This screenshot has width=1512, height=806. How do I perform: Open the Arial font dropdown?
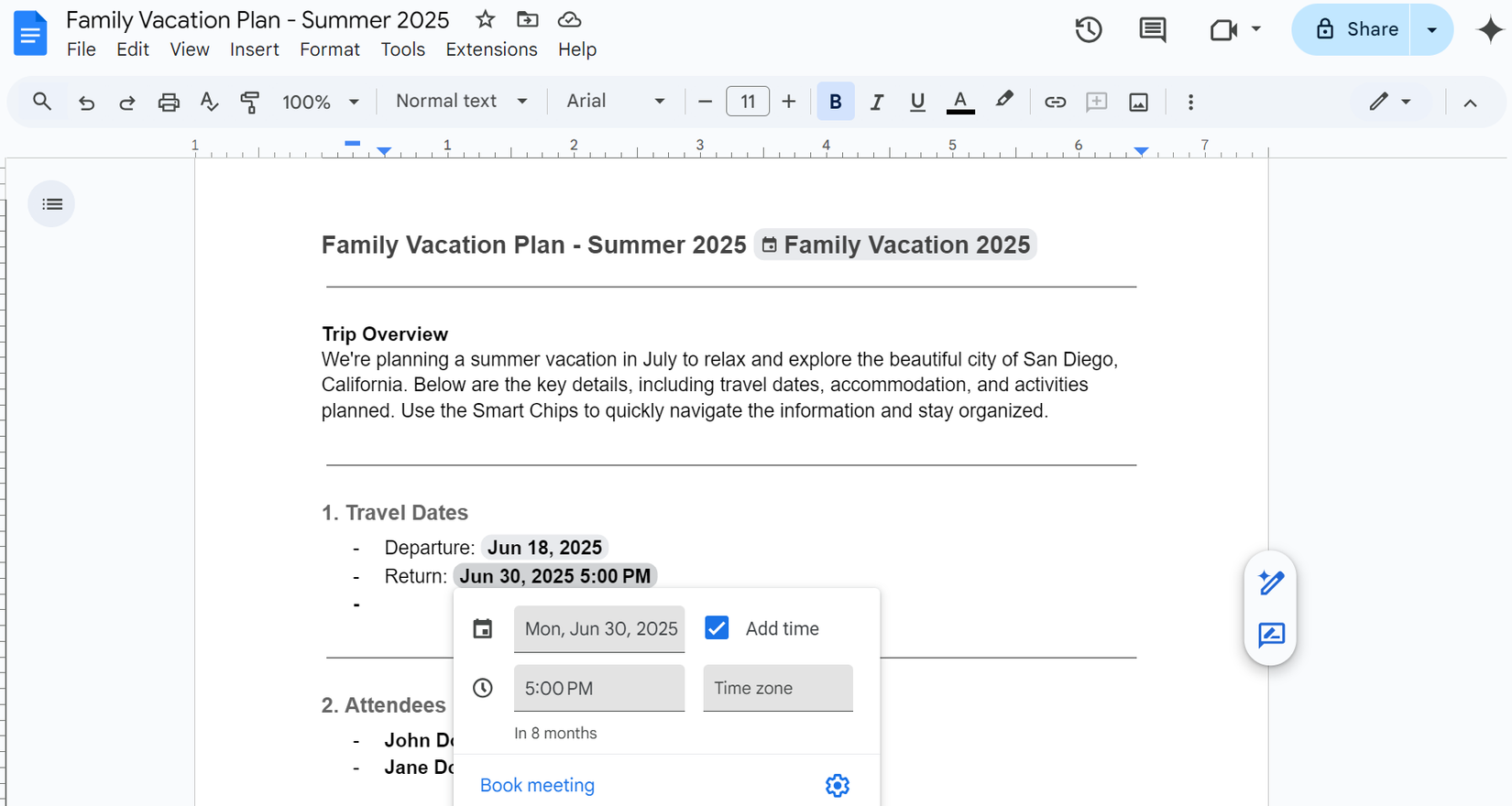click(x=615, y=102)
